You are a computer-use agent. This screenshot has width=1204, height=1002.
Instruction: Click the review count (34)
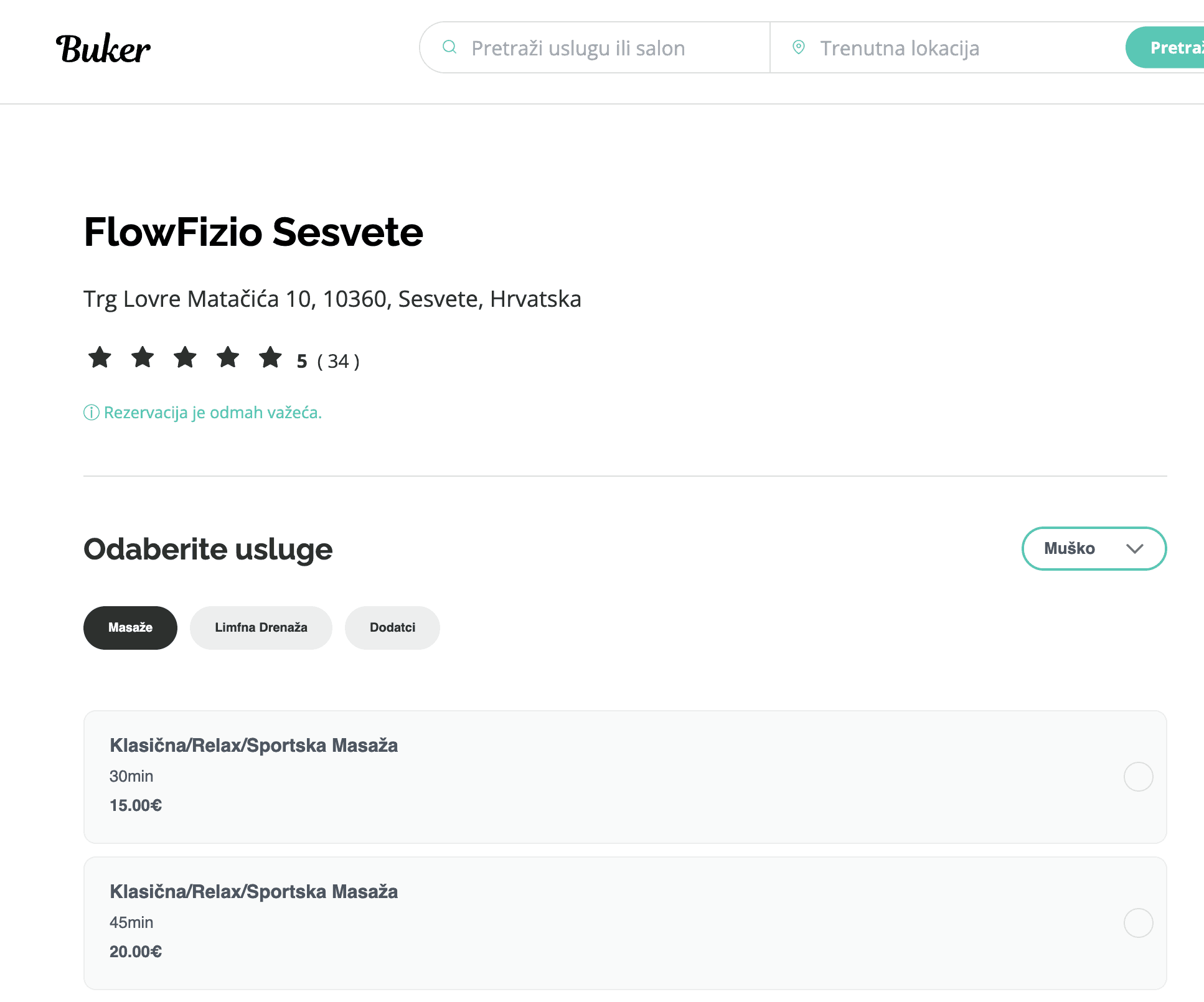pyautogui.click(x=338, y=361)
